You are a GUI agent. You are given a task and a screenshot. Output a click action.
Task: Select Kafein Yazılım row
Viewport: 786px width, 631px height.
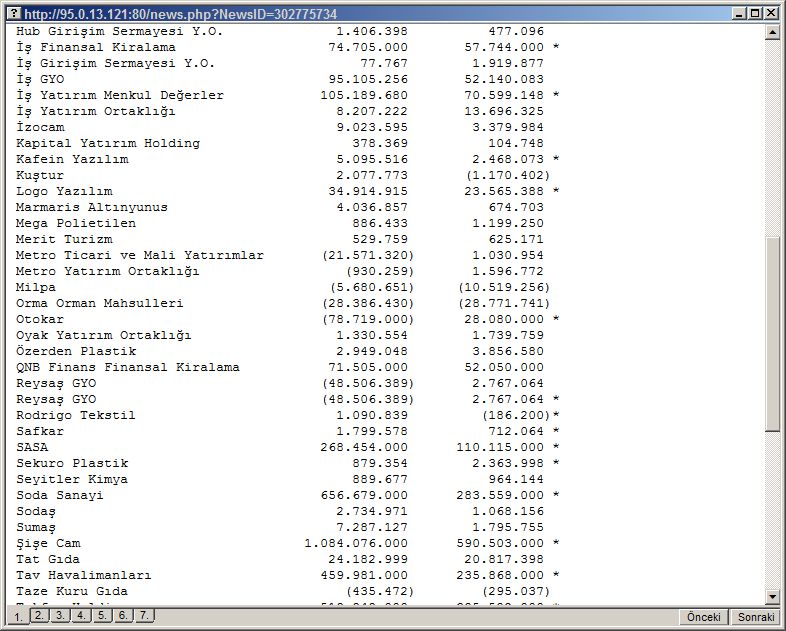point(287,159)
